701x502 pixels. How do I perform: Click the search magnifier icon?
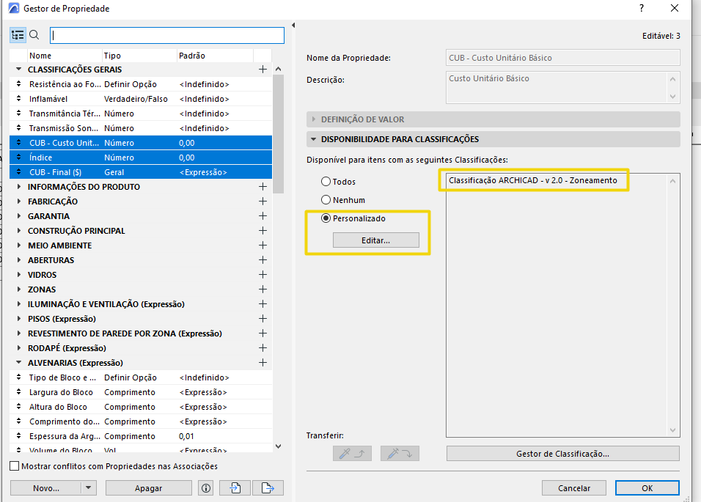(34, 35)
